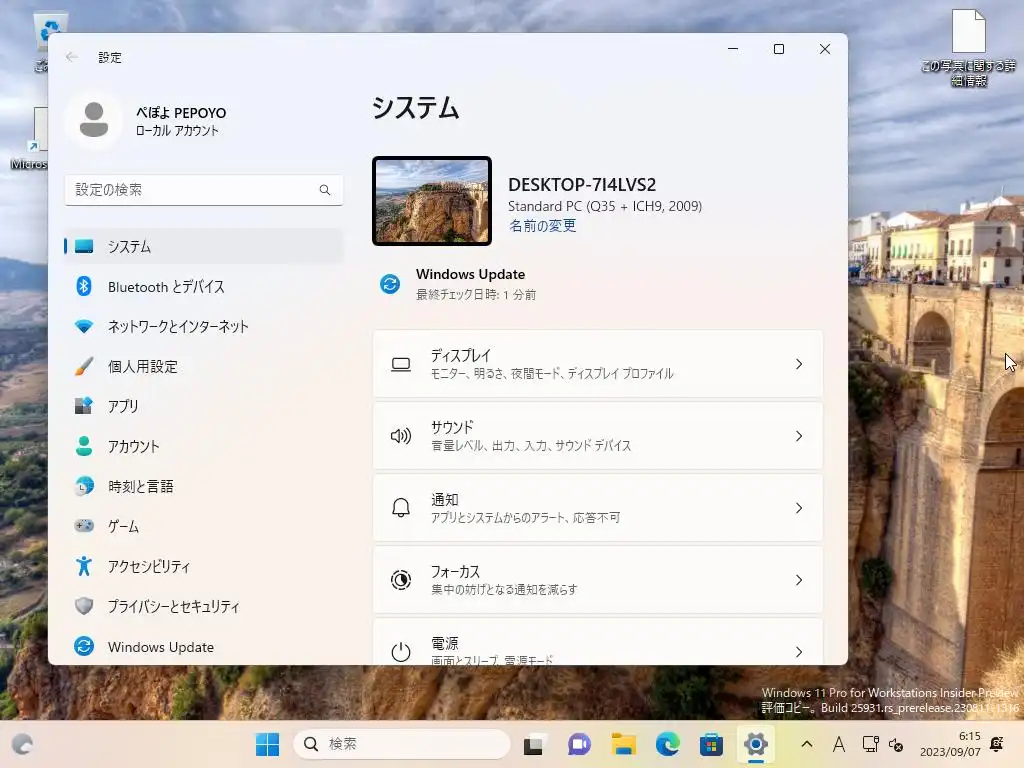Image resolution: width=1024 pixels, height=768 pixels.
Task: Open the 通知 settings card
Action: point(598,508)
